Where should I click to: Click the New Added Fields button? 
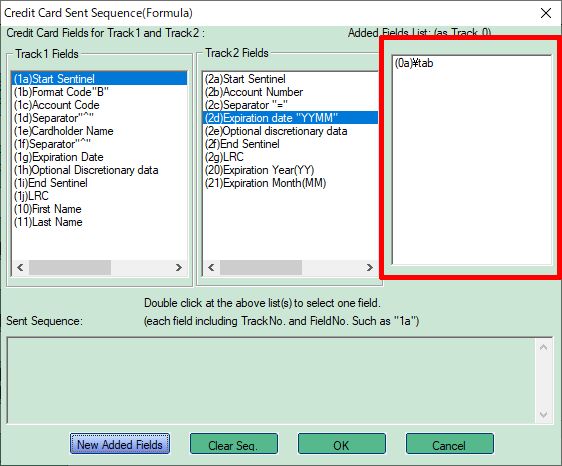click(x=120, y=444)
